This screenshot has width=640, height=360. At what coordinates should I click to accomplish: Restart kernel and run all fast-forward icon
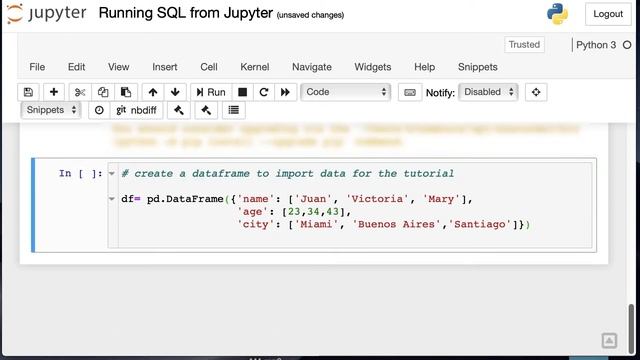pos(285,92)
